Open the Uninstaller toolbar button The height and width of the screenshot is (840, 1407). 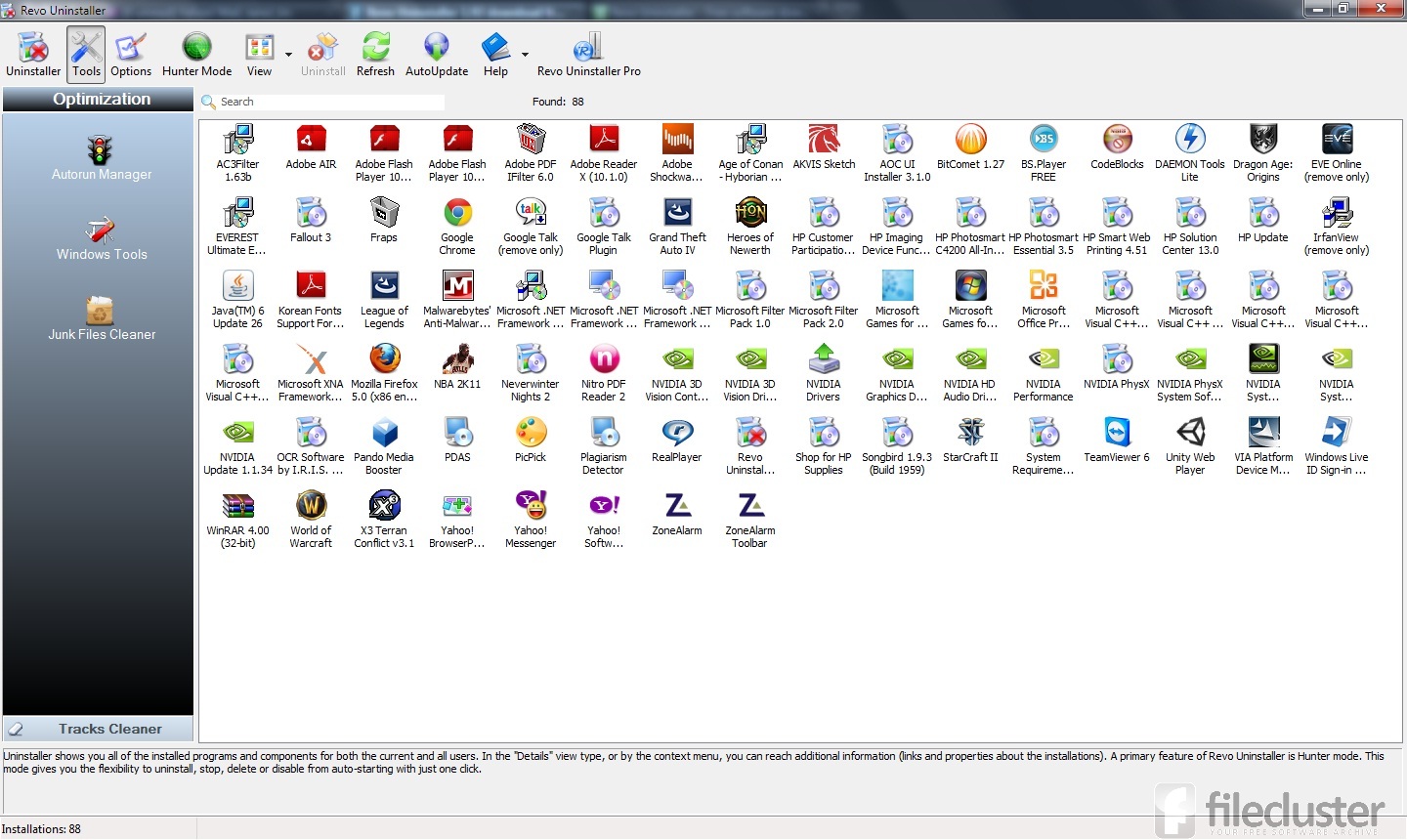click(33, 54)
